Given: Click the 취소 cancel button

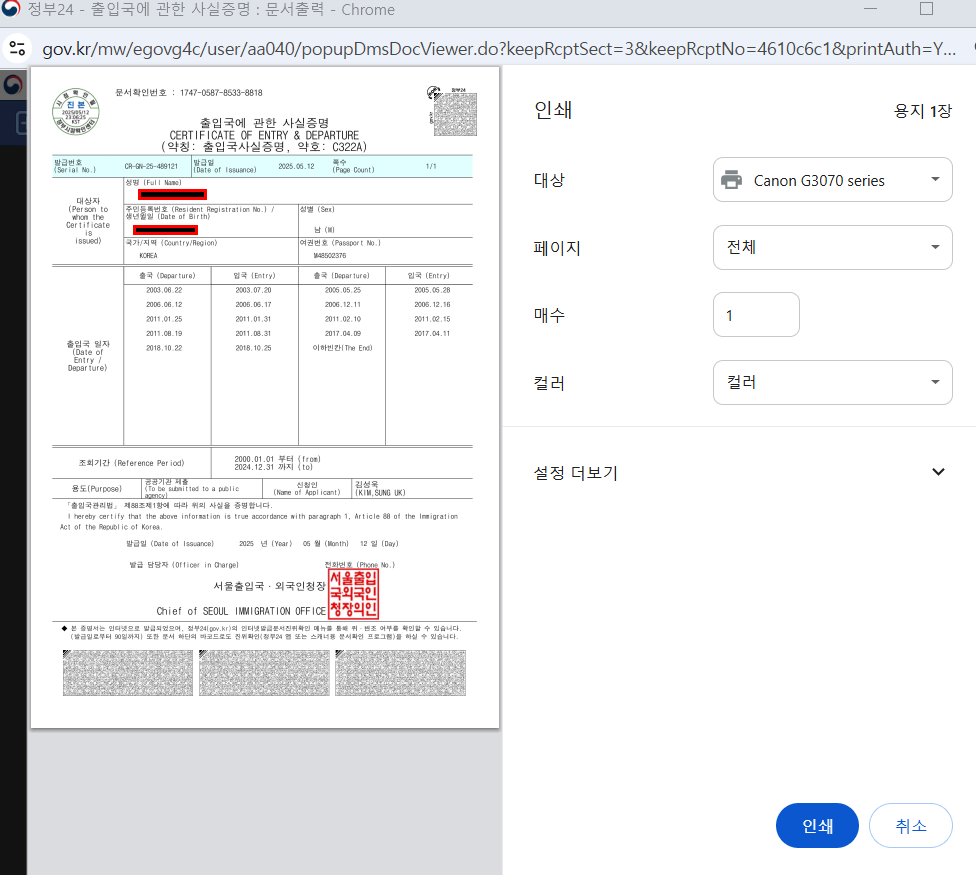Looking at the screenshot, I should (x=911, y=825).
